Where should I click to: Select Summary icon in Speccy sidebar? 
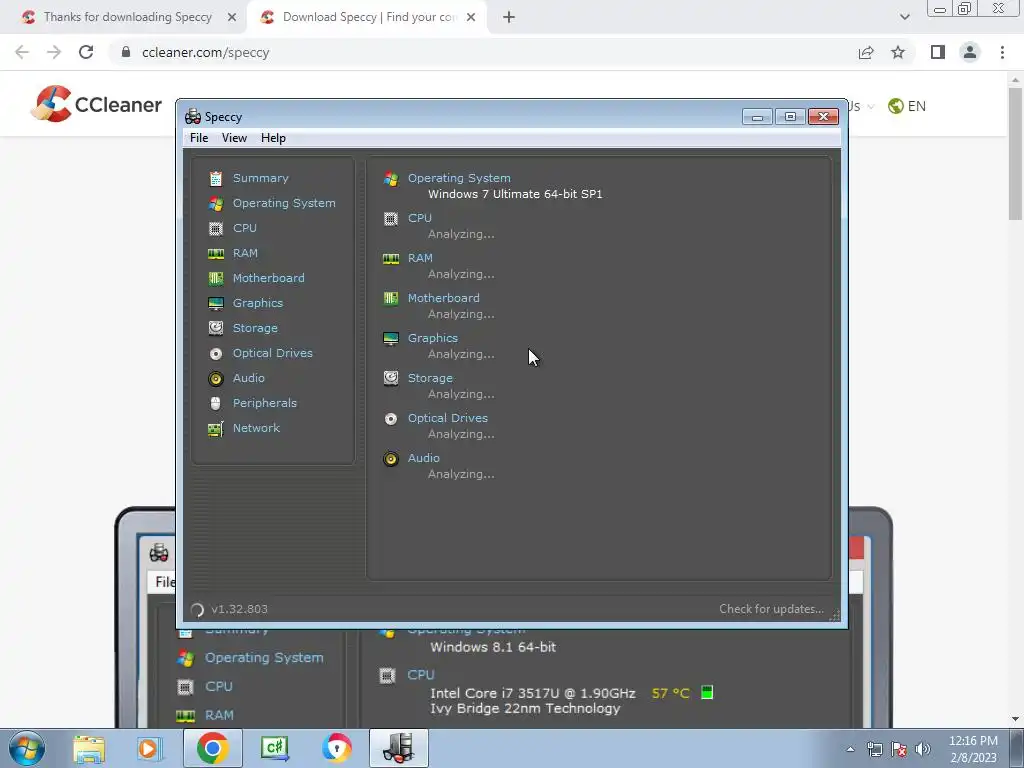tap(216, 178)
